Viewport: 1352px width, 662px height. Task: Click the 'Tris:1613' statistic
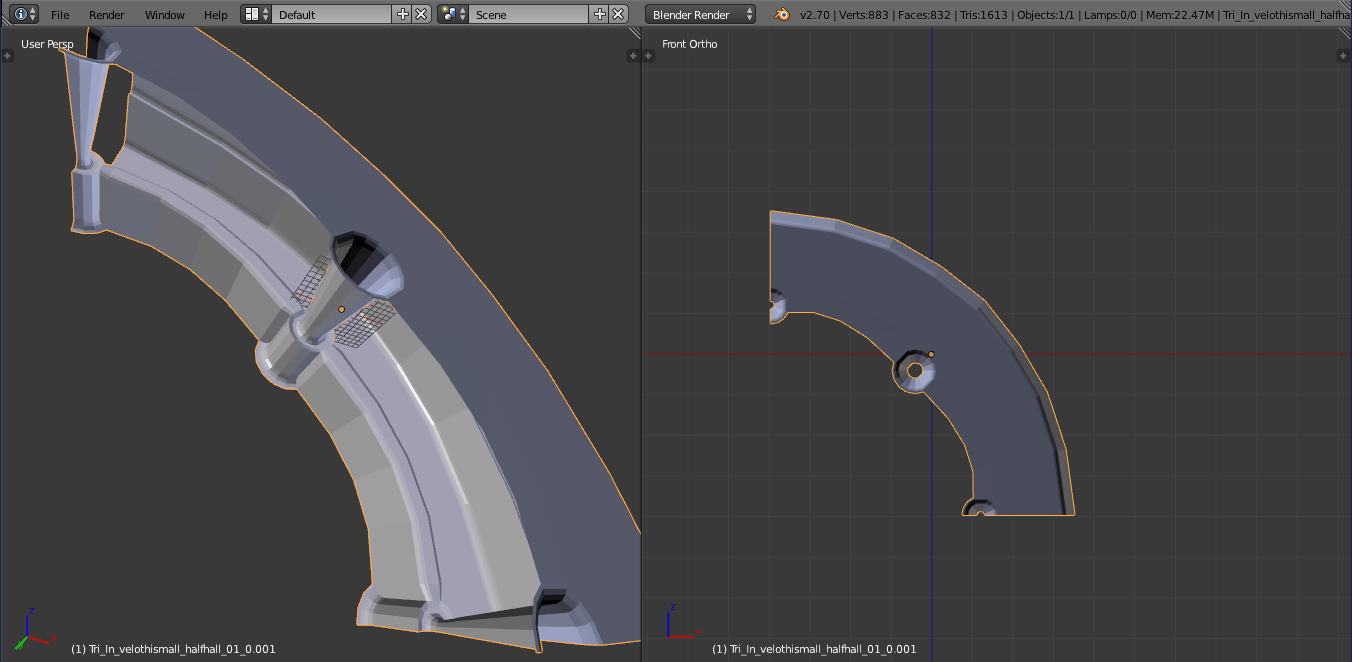click(x=986, y=15)
